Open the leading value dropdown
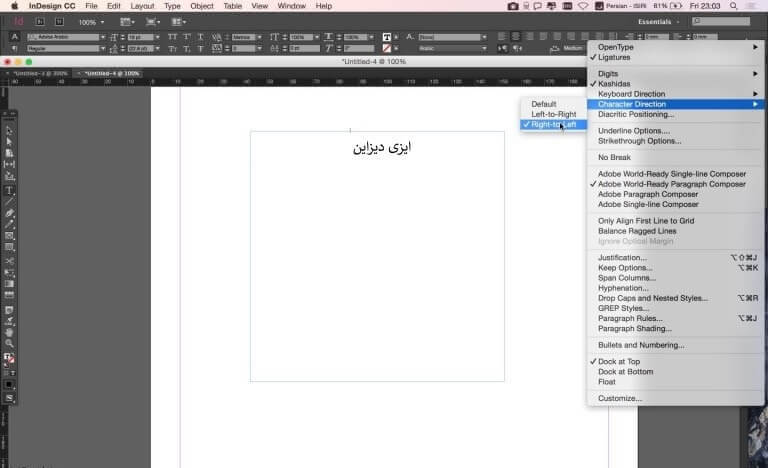Viewport: 768px width, 468px height. (x=157, y=49)
